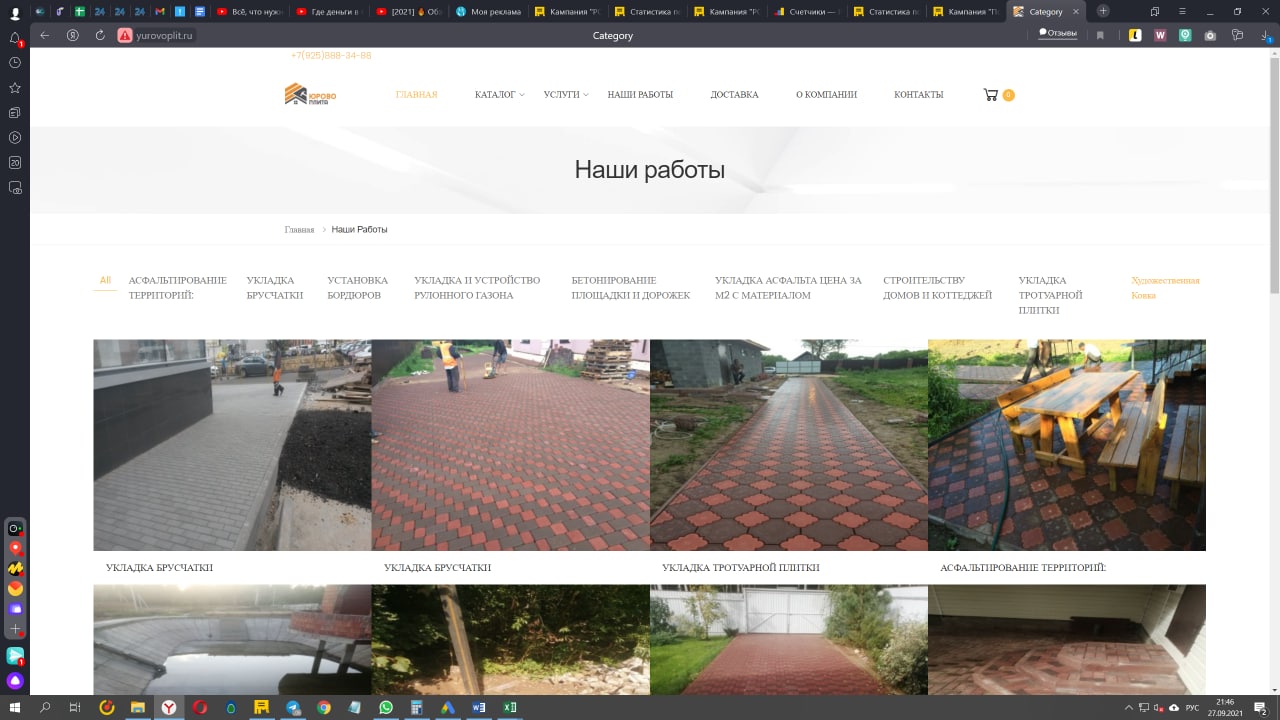Click the phone number +7(925)888-34-88
The image size is (1280, 720).
(x=331, y=56)
